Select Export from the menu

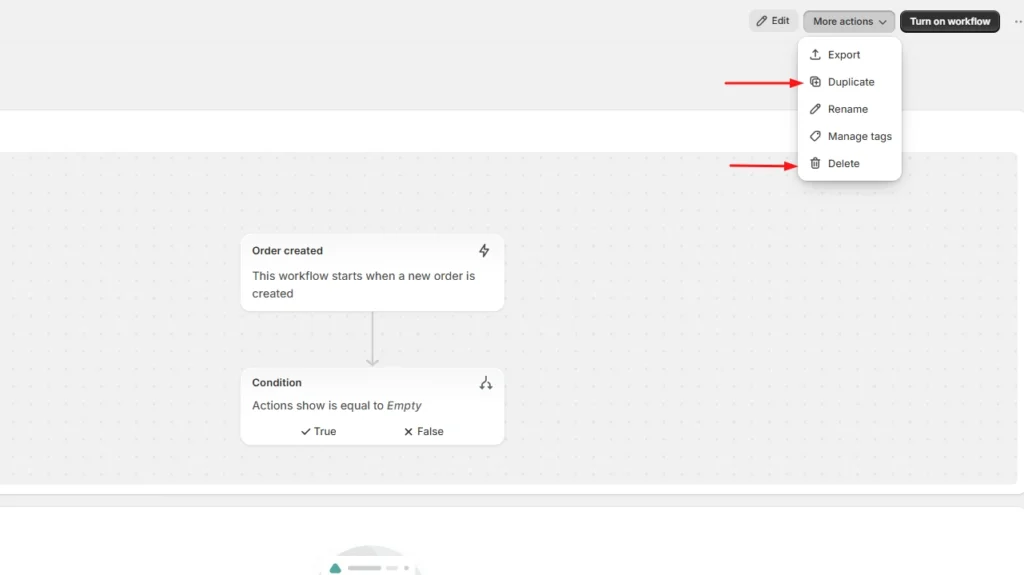(849, 55)
